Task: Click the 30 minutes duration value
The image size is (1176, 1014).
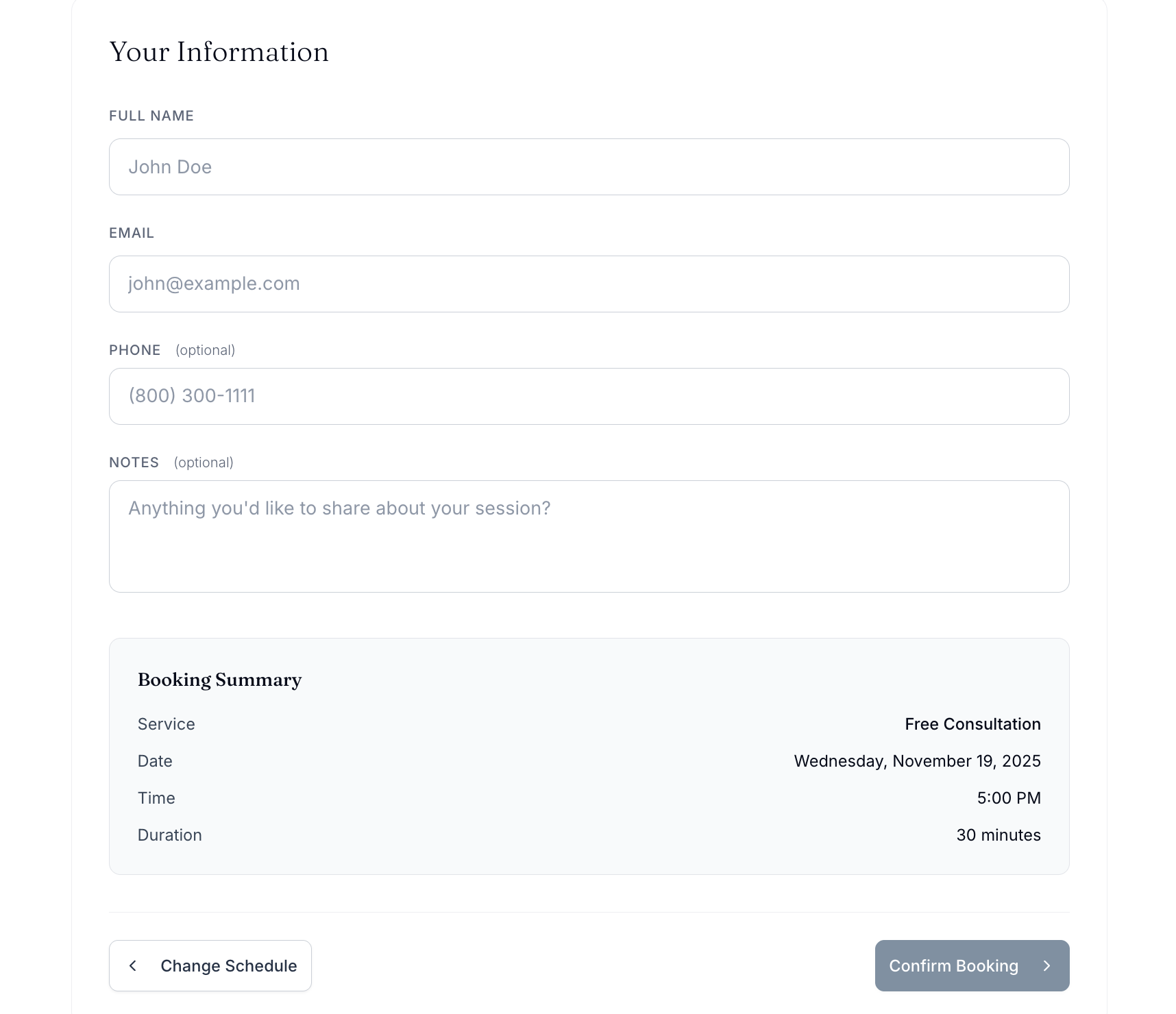Action: click(999, 834)
